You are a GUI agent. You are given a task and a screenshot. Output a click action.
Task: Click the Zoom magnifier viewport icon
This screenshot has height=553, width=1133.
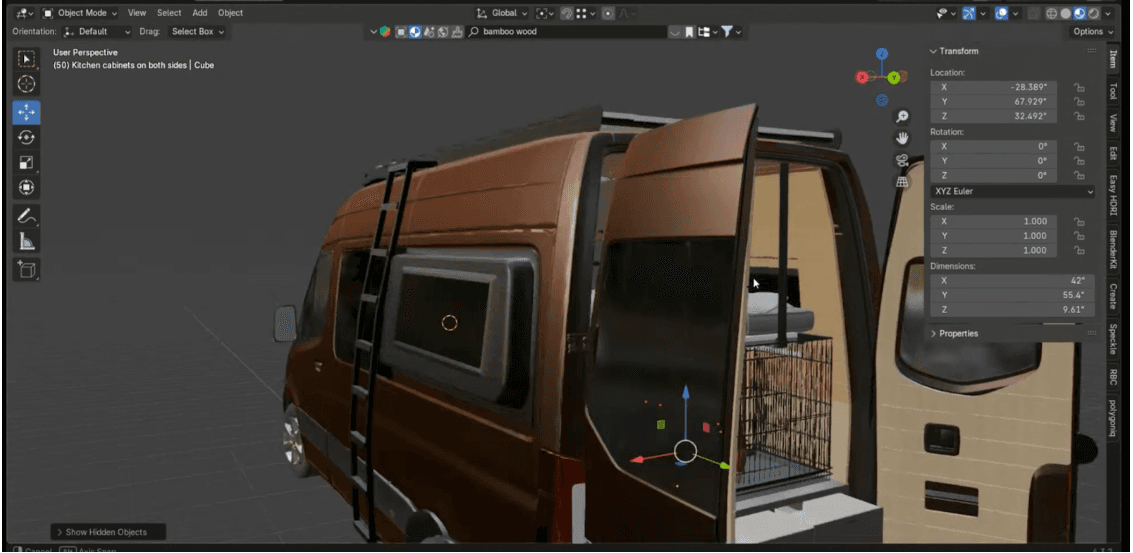(x=902, y=116)
